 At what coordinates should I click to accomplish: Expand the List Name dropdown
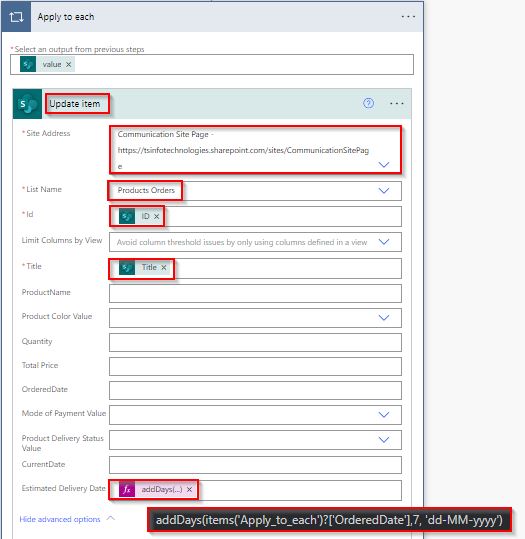tap(384, 190)
